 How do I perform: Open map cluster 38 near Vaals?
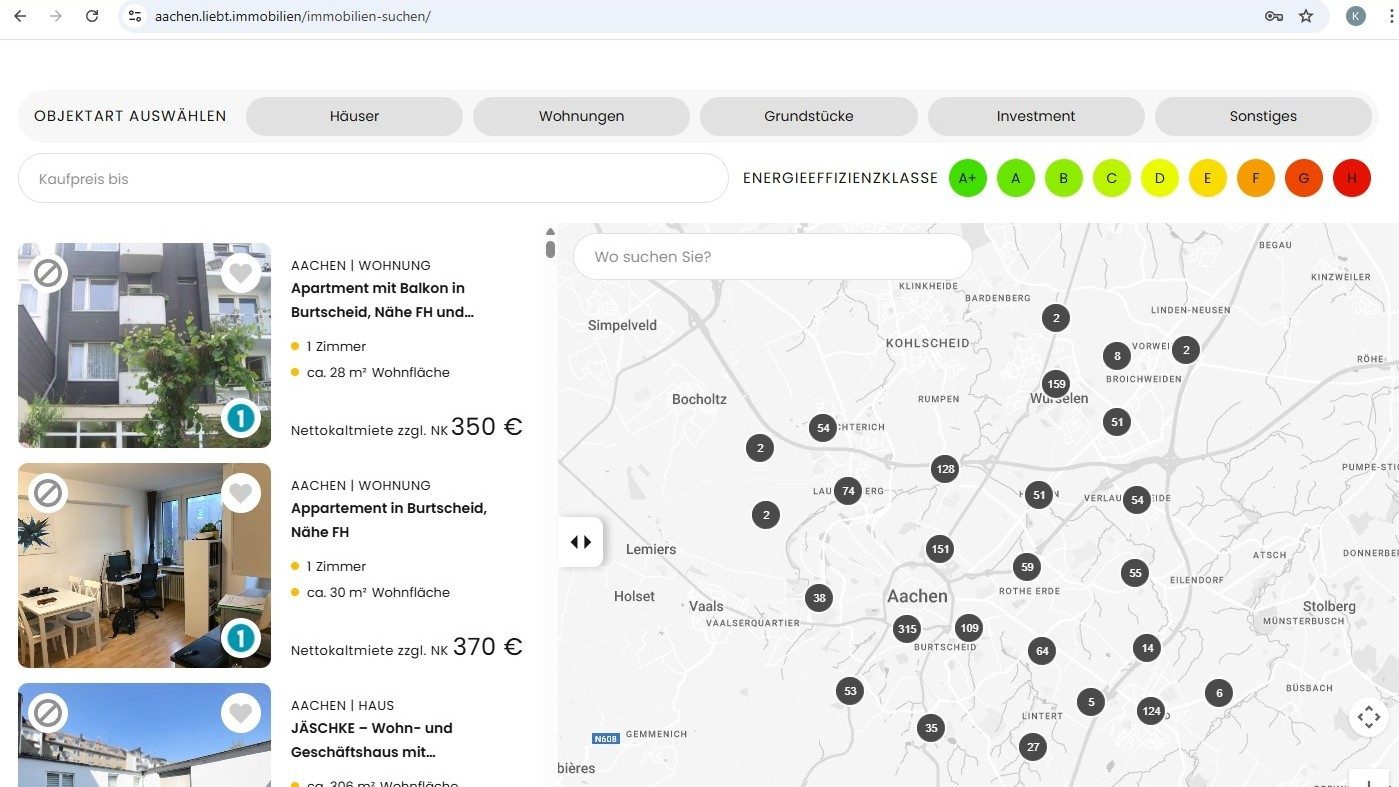click(819, 598)
